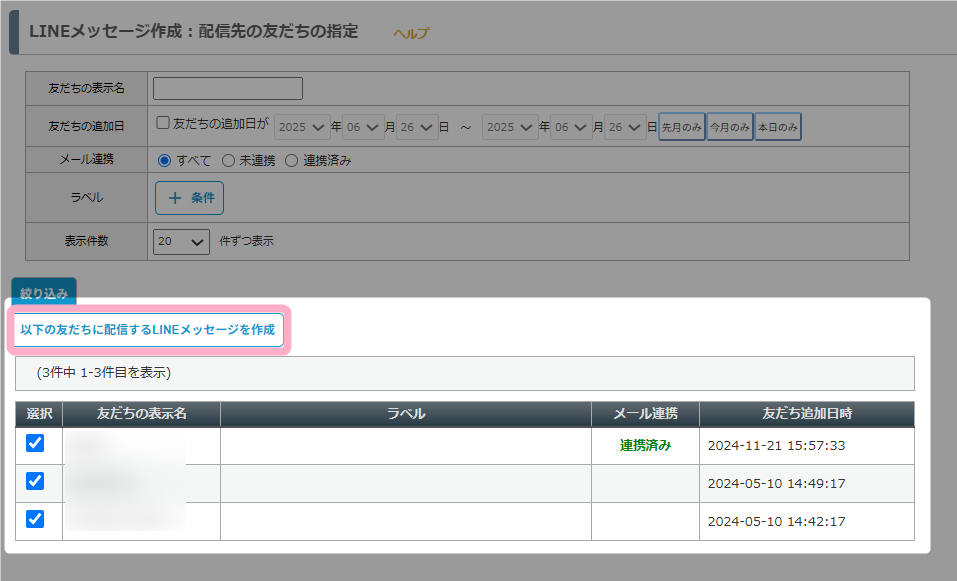Uncheck the row added 2024-11-21 15:57:33
The width and height of the screenshot is (957, 581).
point(35,443)
